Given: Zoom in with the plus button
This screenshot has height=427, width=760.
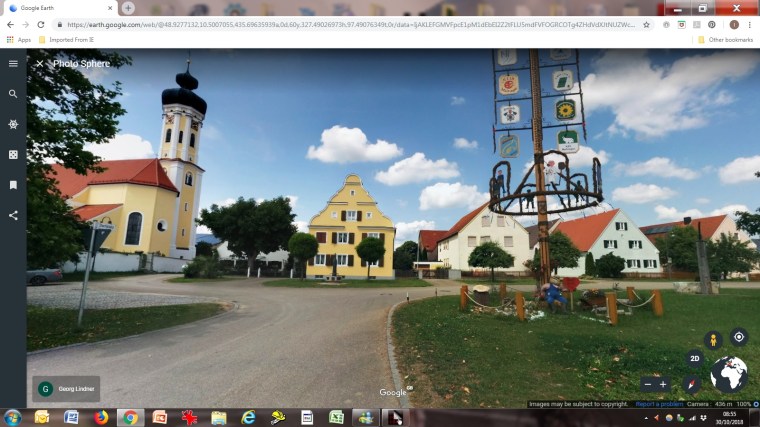Looking at the screenshot, I should point(663,384).
